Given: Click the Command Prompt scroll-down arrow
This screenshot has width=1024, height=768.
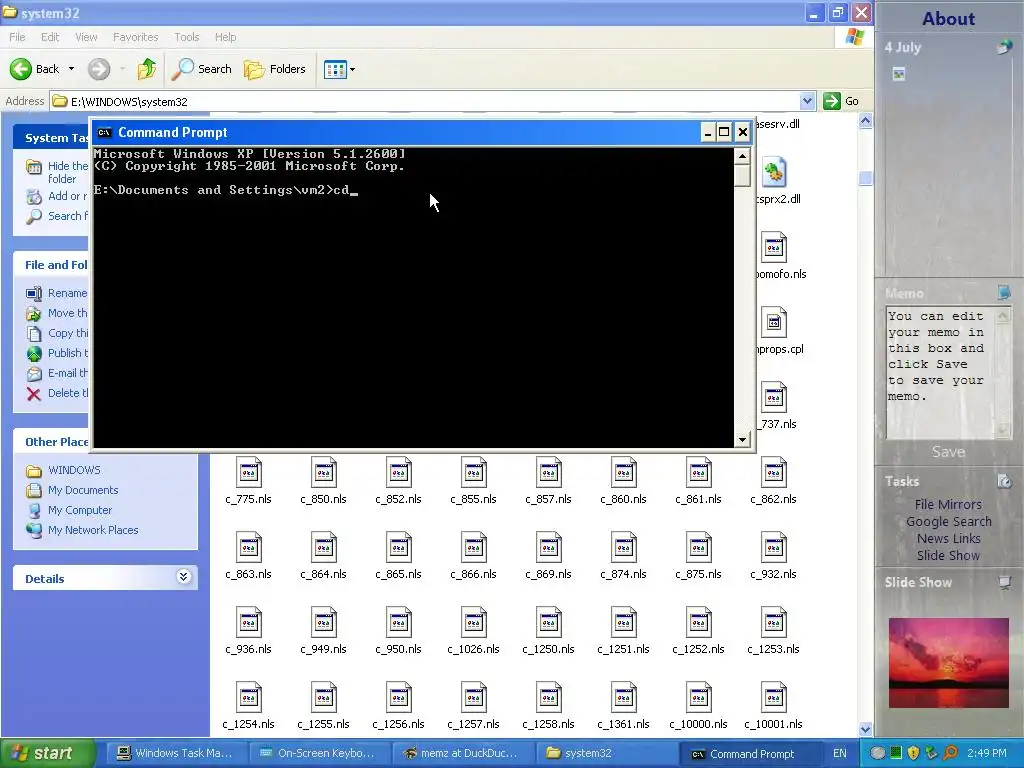Looking at the screenshot, I should tap(742, 440).
